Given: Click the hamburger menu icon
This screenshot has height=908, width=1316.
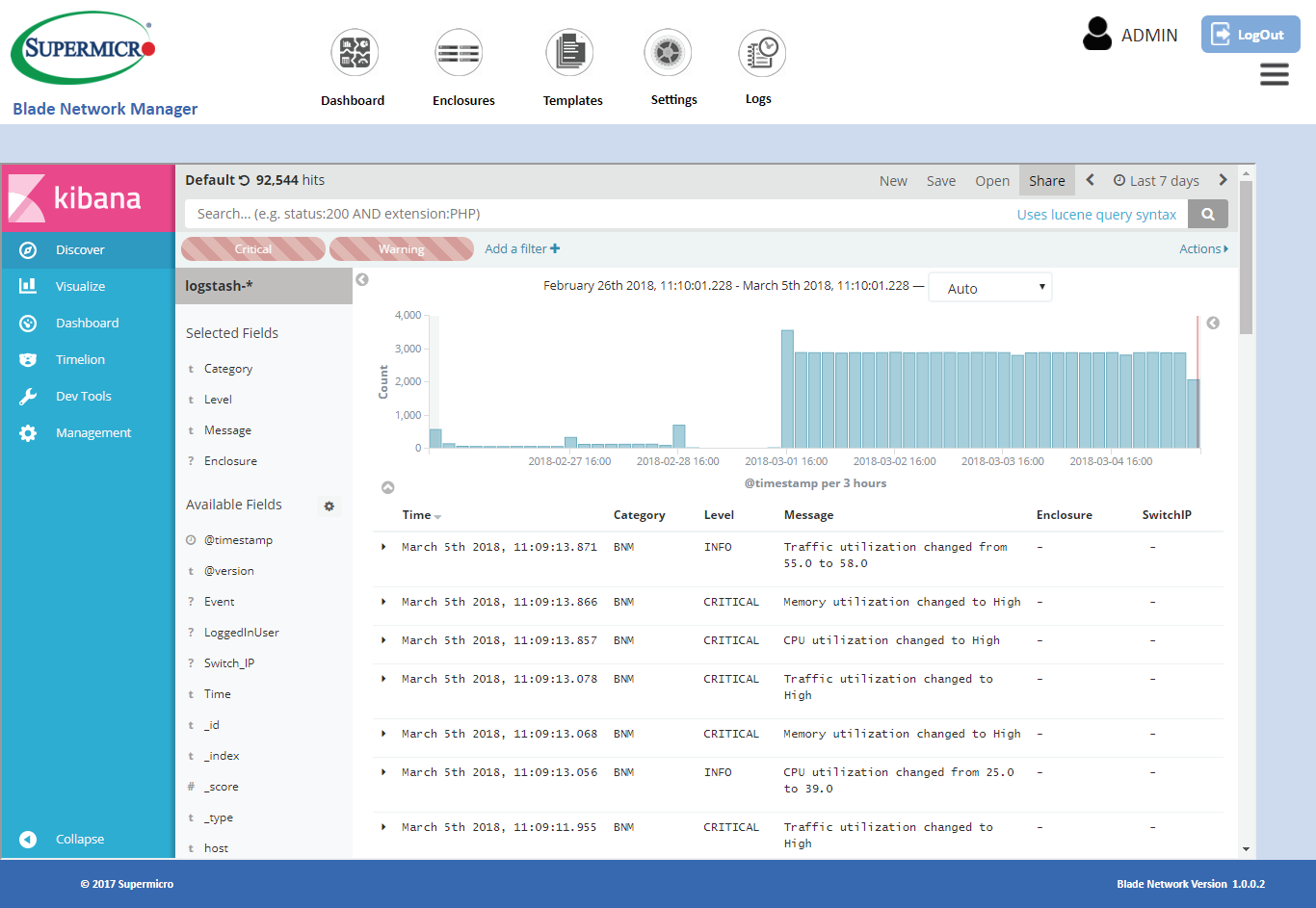Looking at the screenshot, I should 1274,75.
